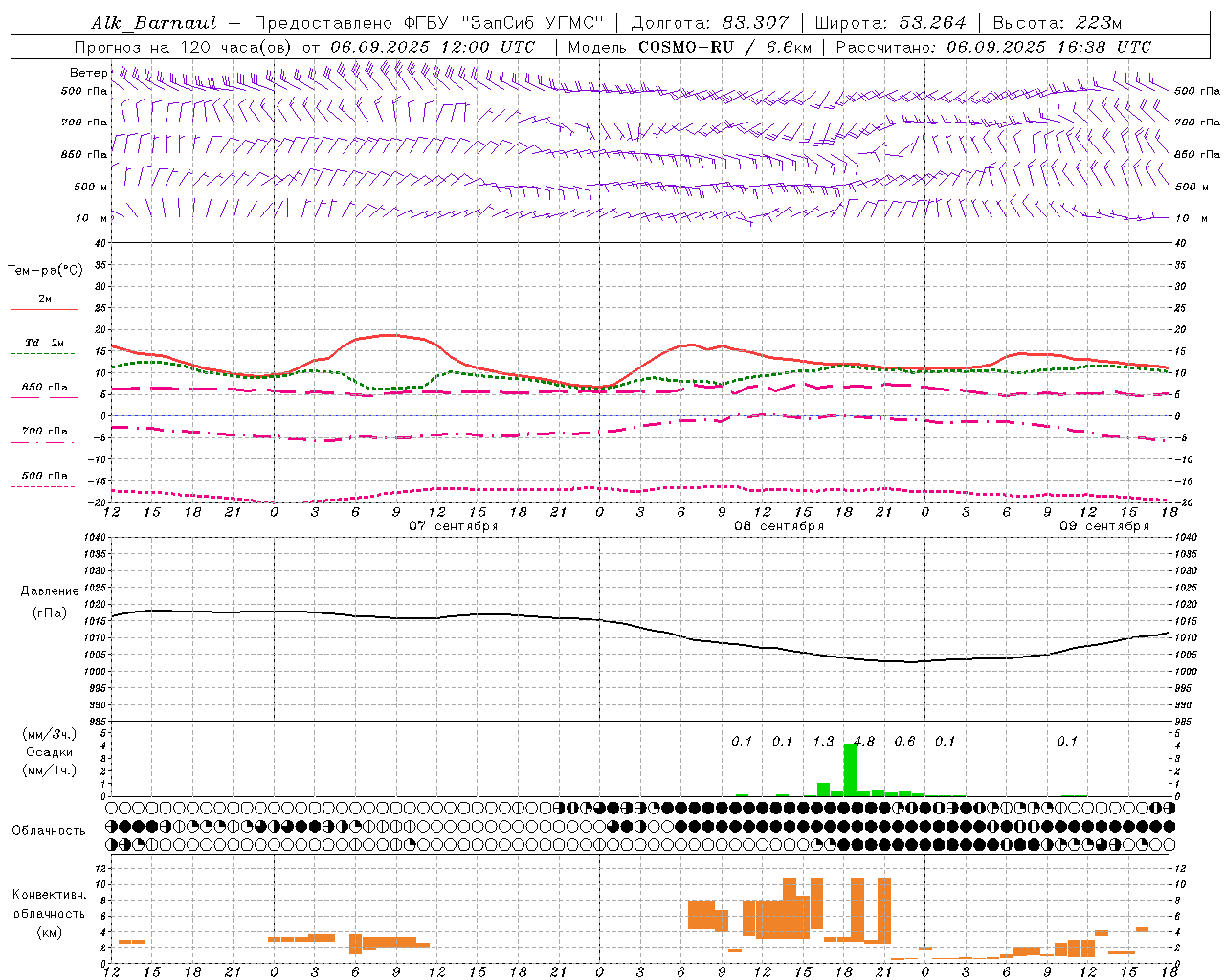Click the 850 гПа temperature legend entry

click(45, 388)
